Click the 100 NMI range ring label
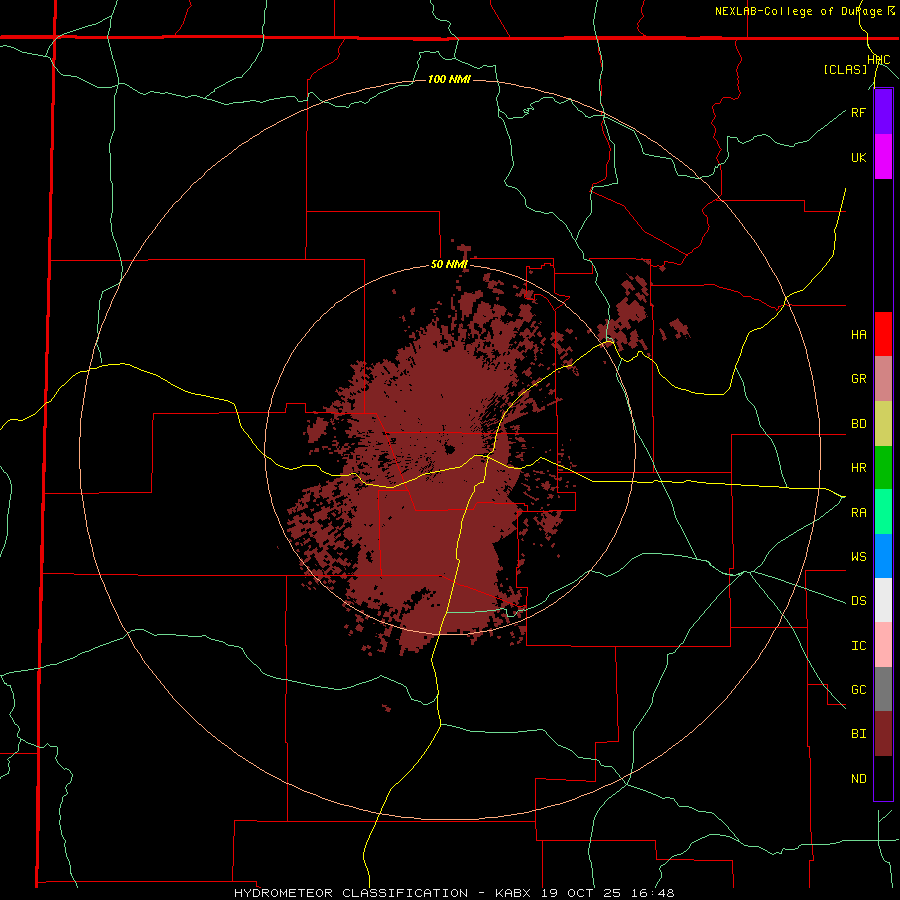900x900 pixels. tap(449, 79)
